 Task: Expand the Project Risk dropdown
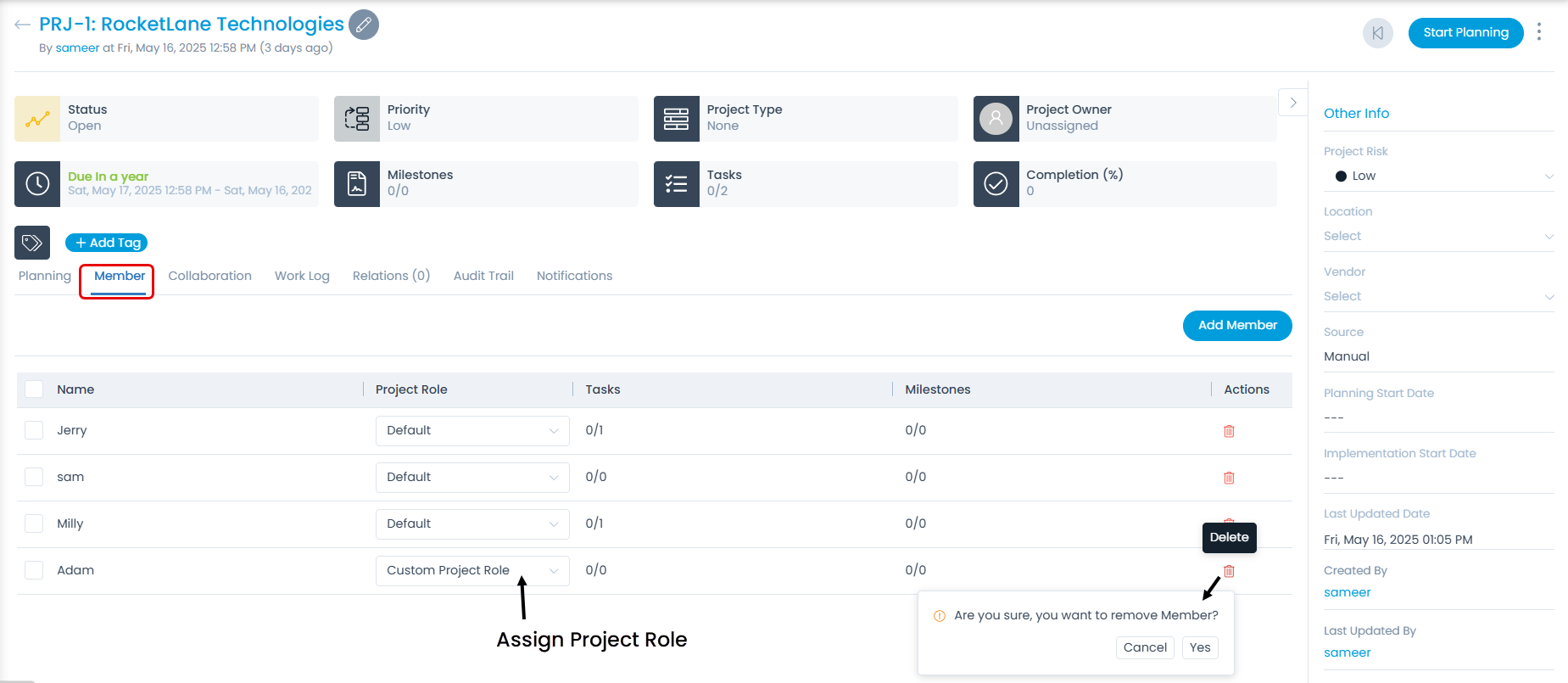pyautogui.click(x=1438, y=176)
